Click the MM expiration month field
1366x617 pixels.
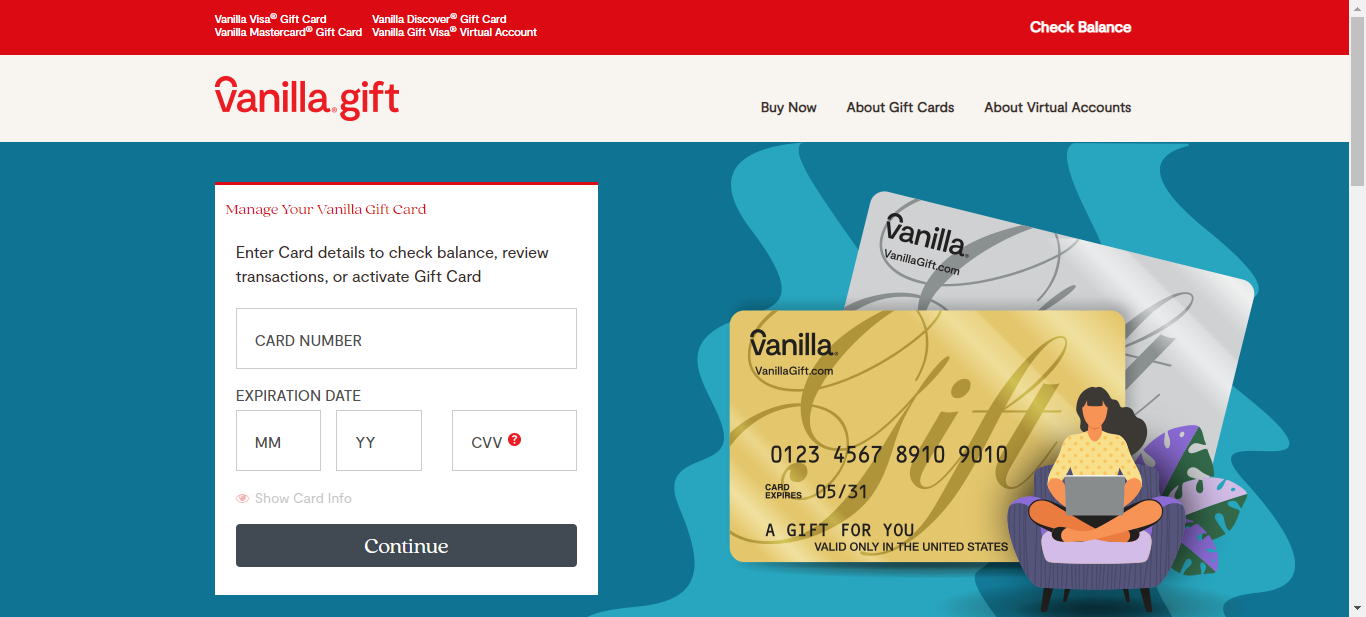278,440
